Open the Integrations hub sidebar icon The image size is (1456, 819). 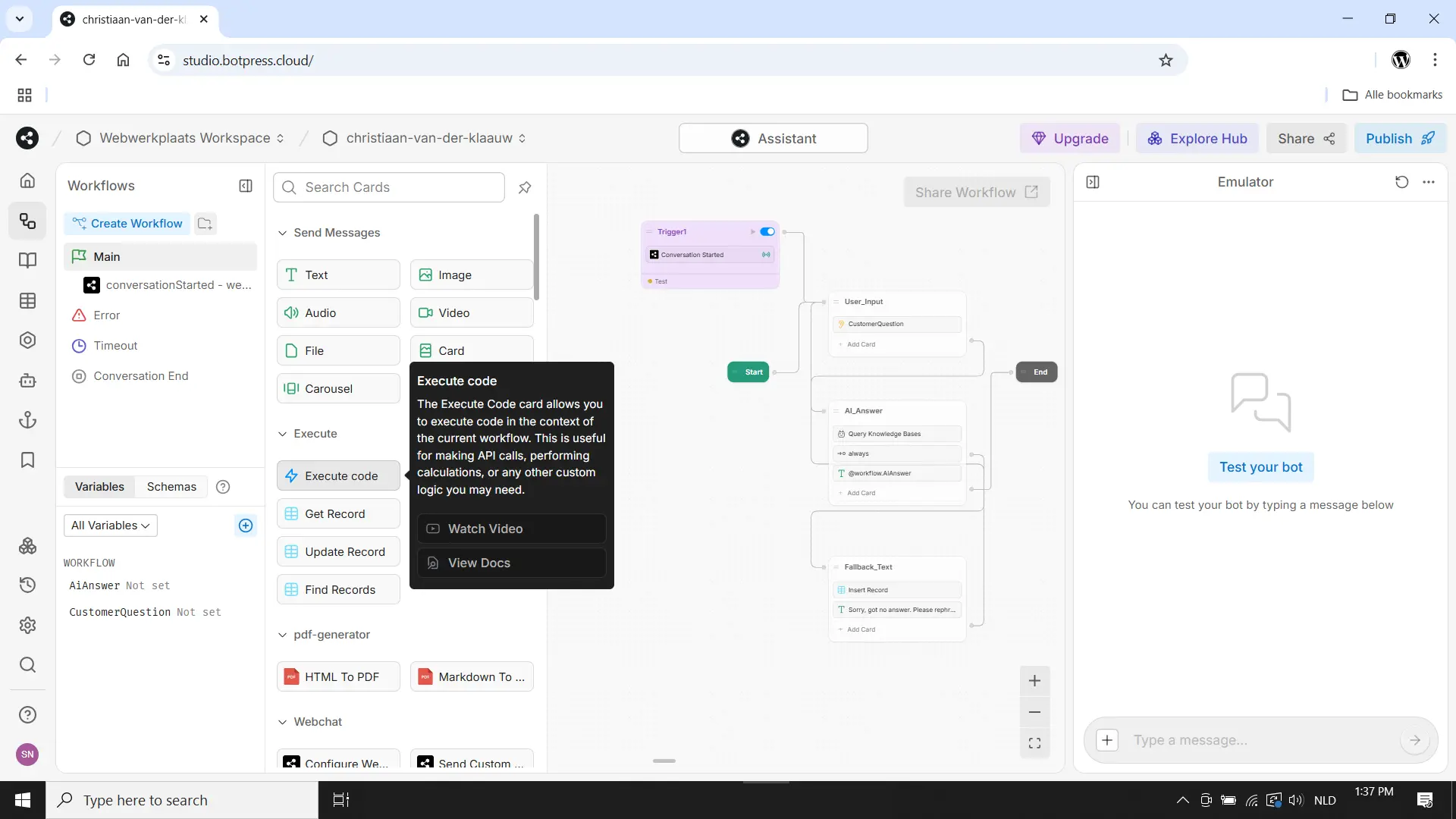tap(27, 546)
